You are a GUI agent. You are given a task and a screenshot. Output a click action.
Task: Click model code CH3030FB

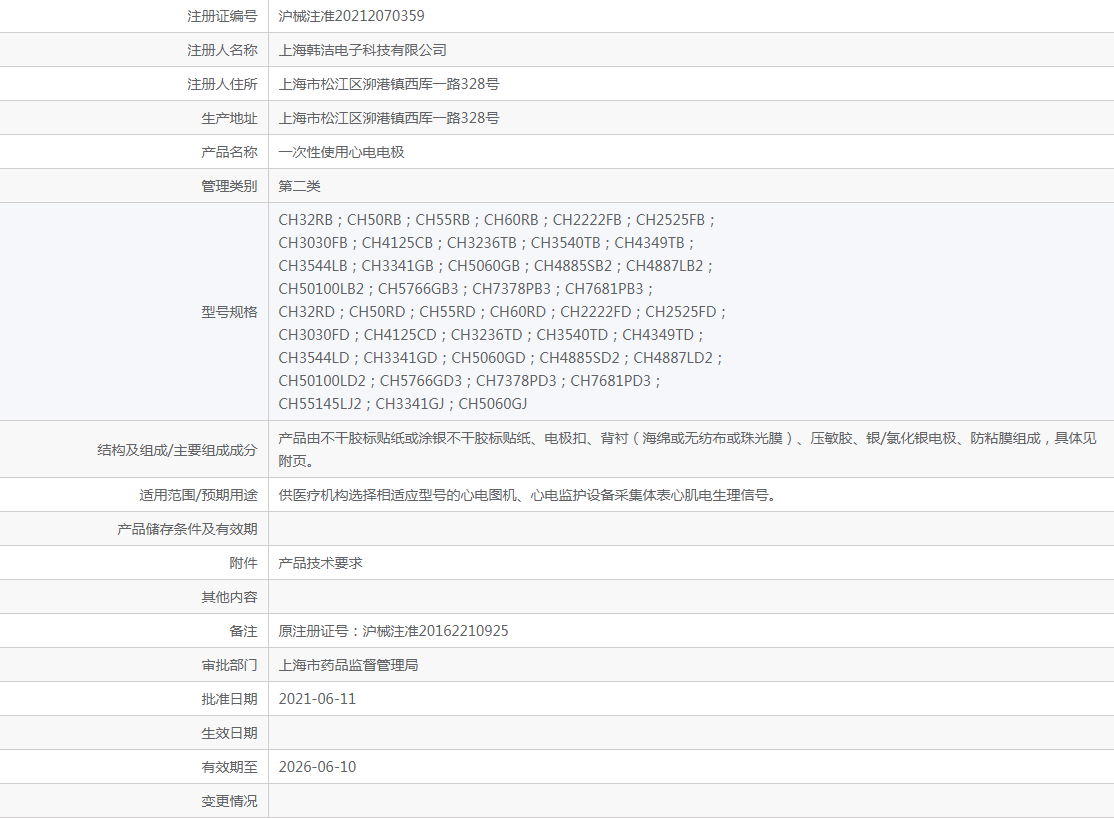(313, 243)
